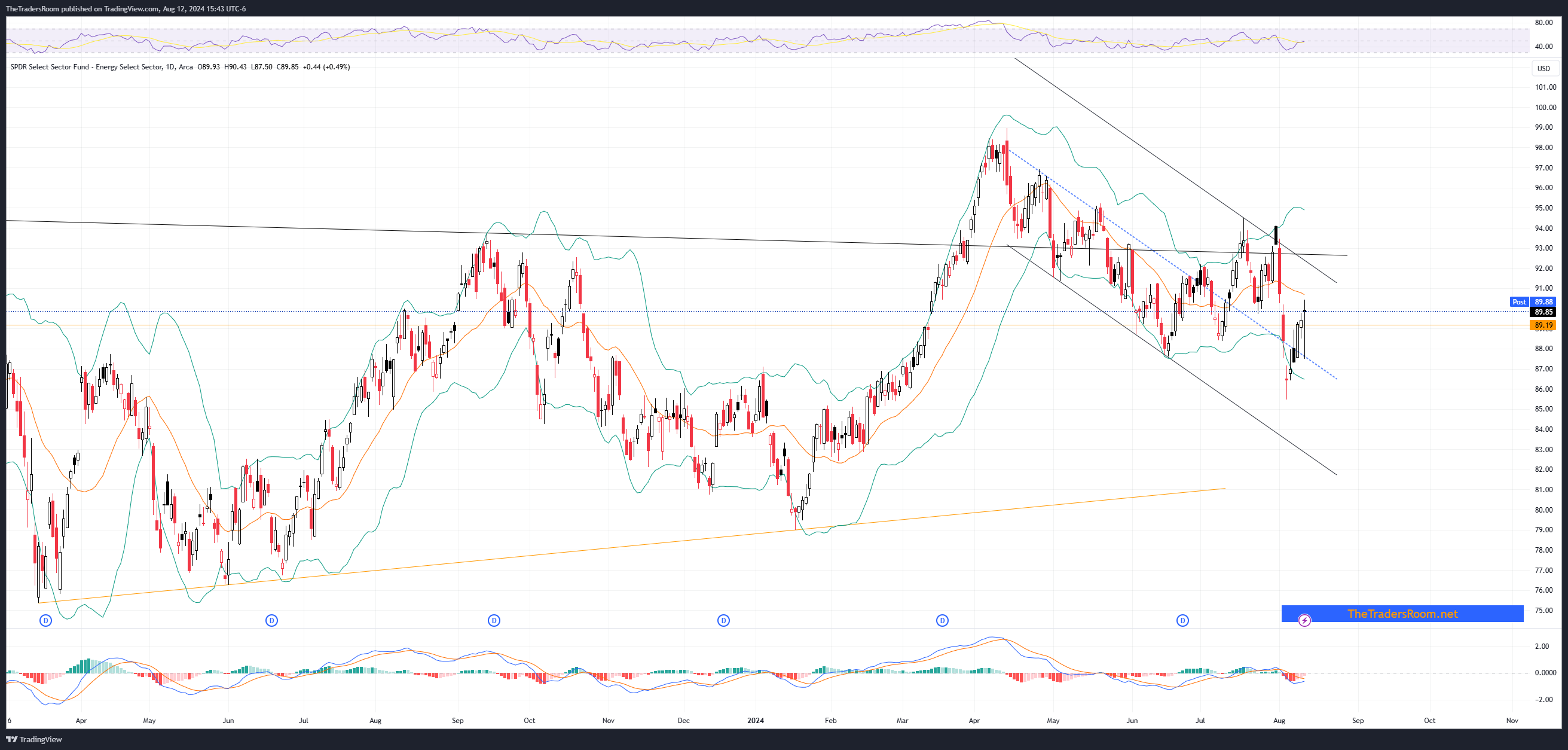The image size is (1568, 750).
Task: Open the USD currency selector
Action: click(1543, 68)
